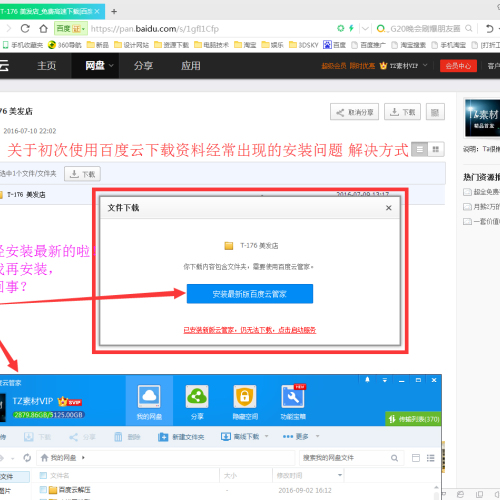Switch to the 应用 navigation tab
The height and width of the screenshot is (500, 500).
coord(191,65)
